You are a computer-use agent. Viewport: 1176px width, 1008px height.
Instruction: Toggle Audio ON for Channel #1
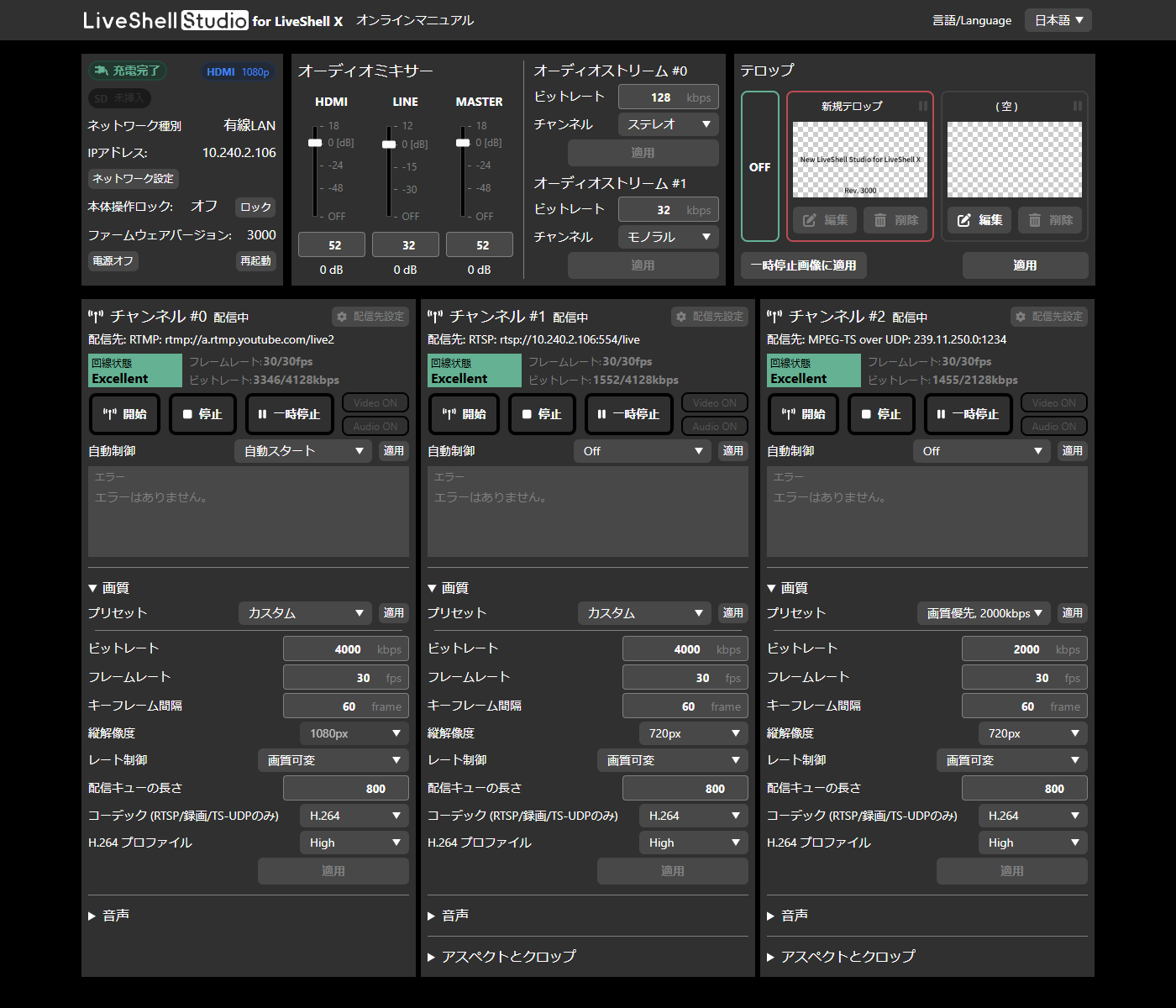tap(714, 427)
